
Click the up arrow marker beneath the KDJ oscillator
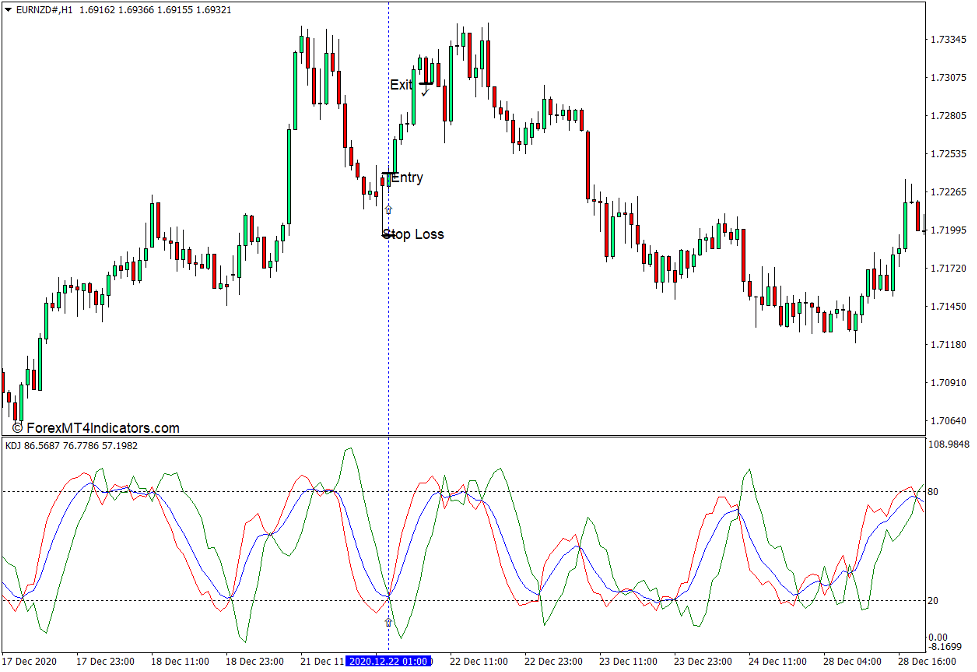tap(388, 622)
